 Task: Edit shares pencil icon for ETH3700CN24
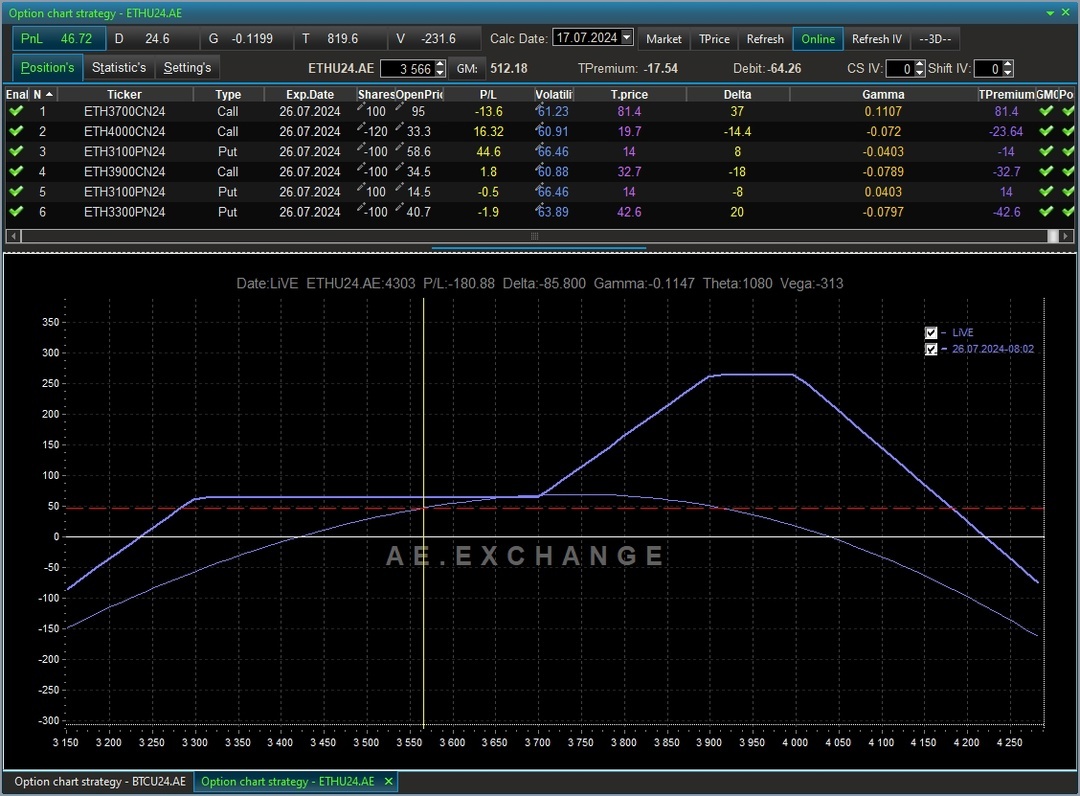(361, 107)
